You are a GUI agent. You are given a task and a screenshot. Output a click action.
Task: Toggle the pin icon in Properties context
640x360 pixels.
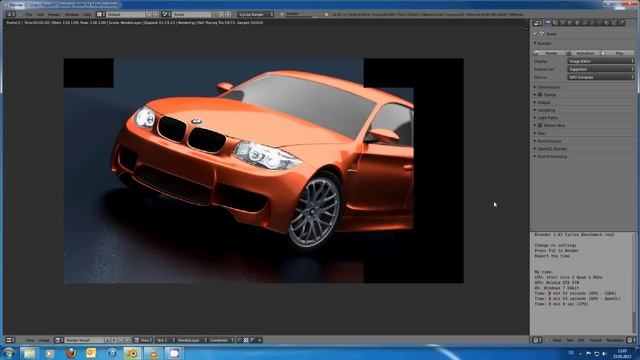(x=536, y=34)
